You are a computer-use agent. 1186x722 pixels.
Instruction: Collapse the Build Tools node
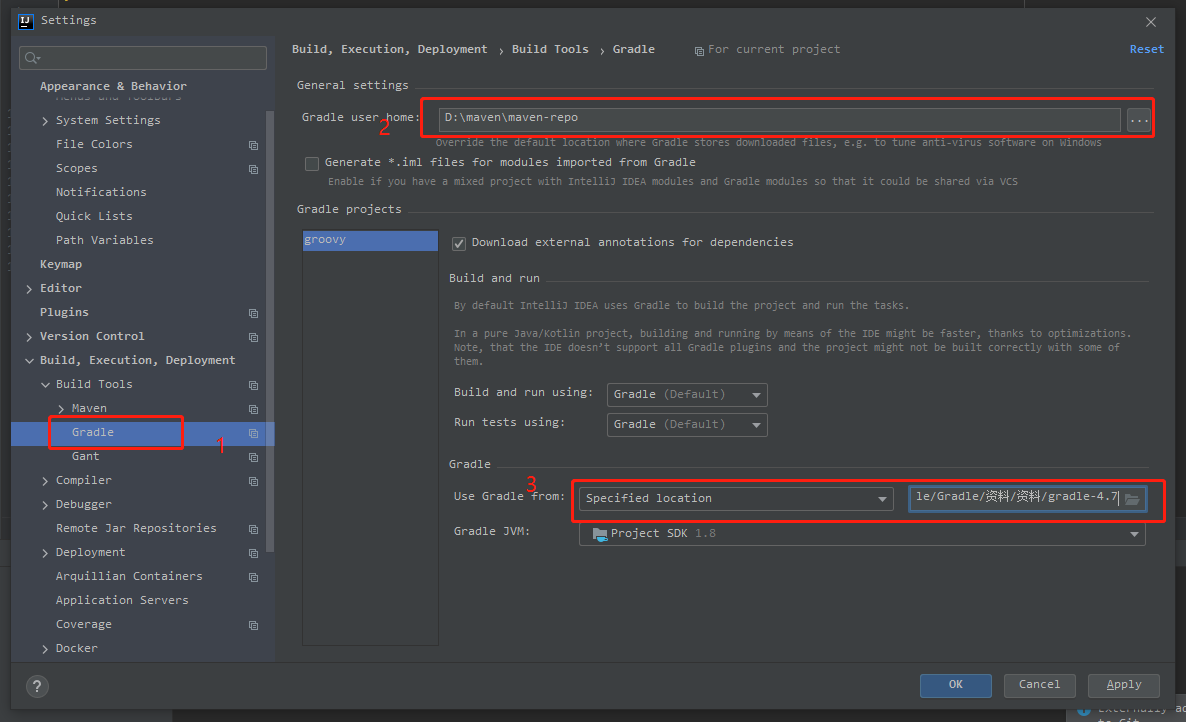click(45, 385)
